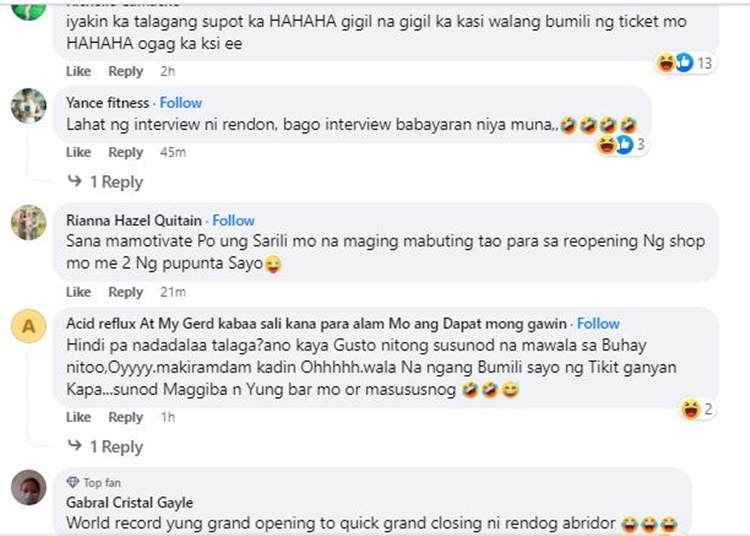Open the laughing reaction on Acid reflux comment
The height and width of the screenshot is (536, 750).
[x=697, y=409]
